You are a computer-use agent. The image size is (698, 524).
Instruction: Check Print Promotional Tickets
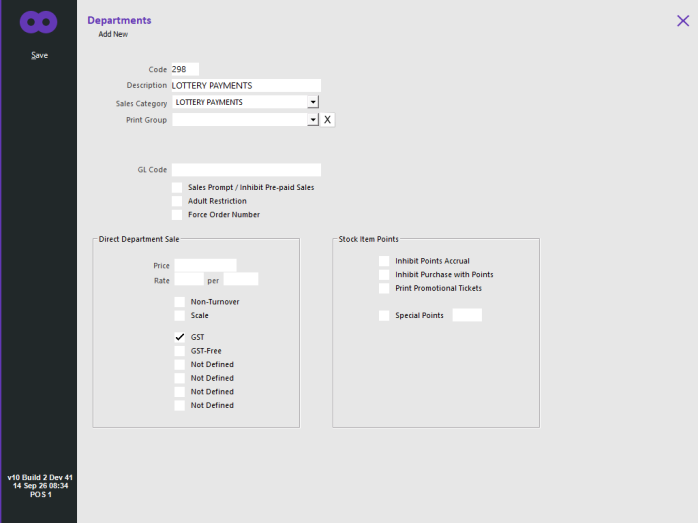(384, 288)
